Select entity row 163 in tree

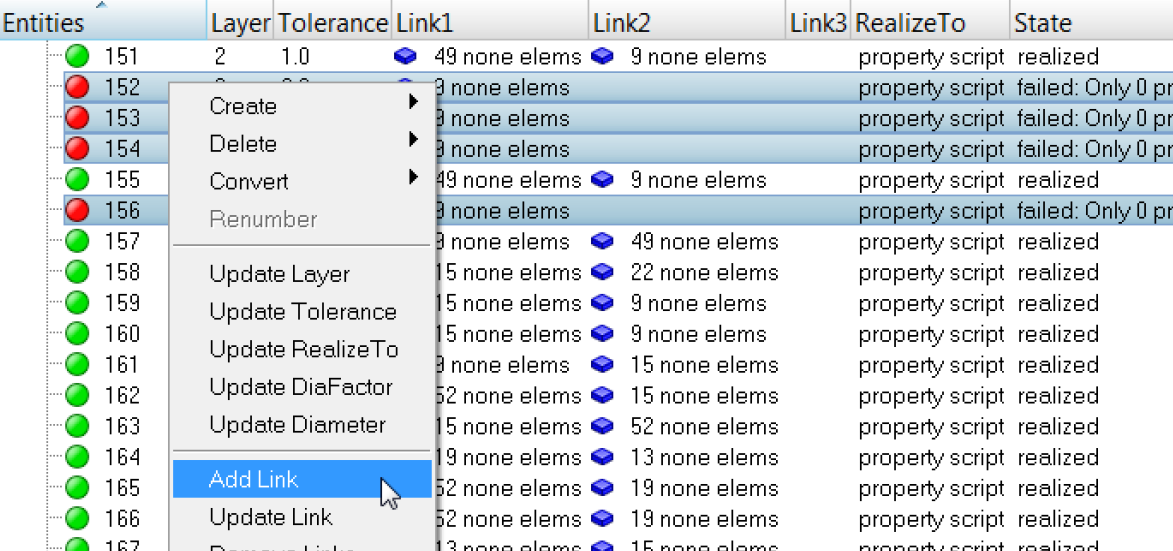(x=122, y=426)
